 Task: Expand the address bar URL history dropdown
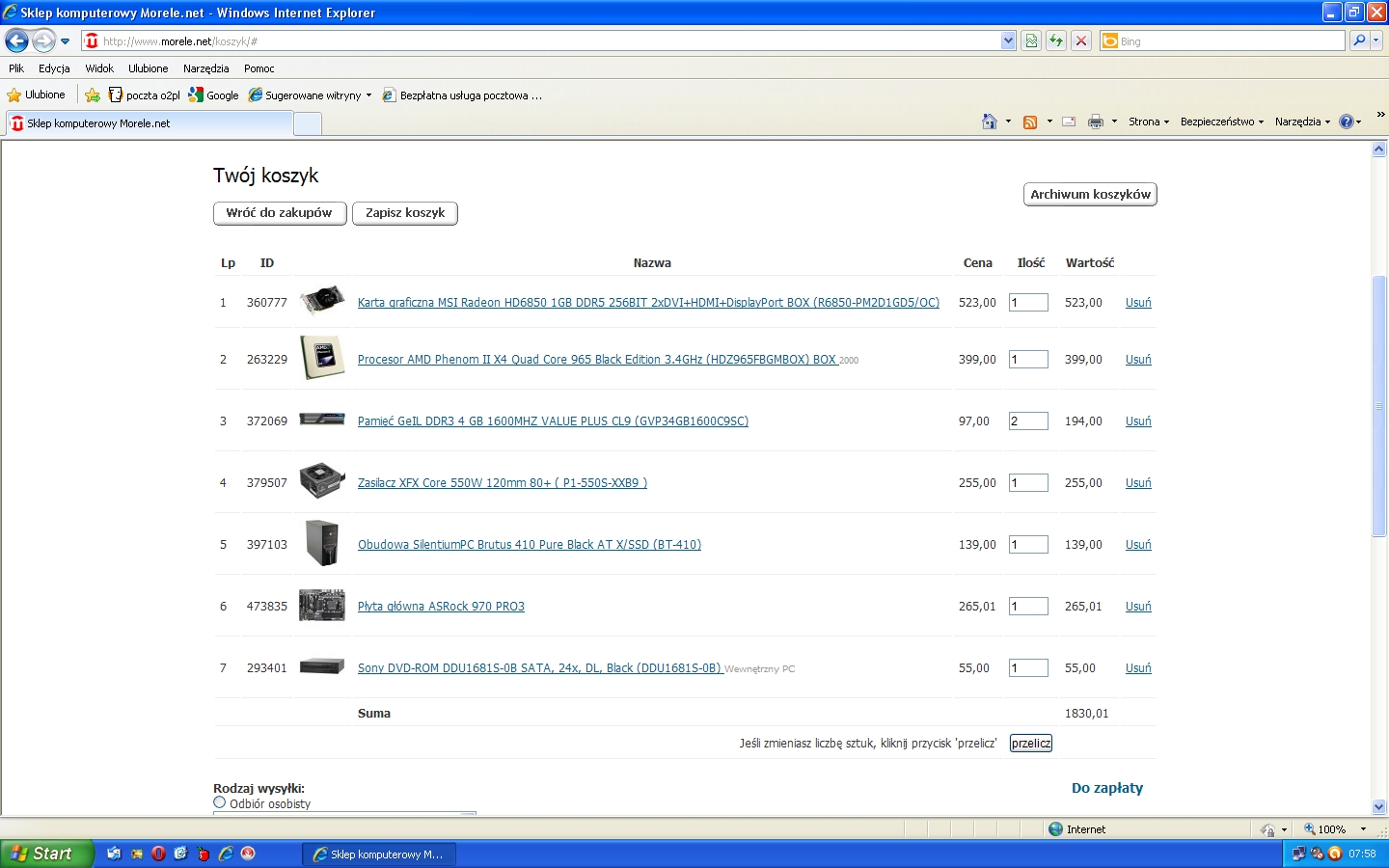[x=1008, y=41]
